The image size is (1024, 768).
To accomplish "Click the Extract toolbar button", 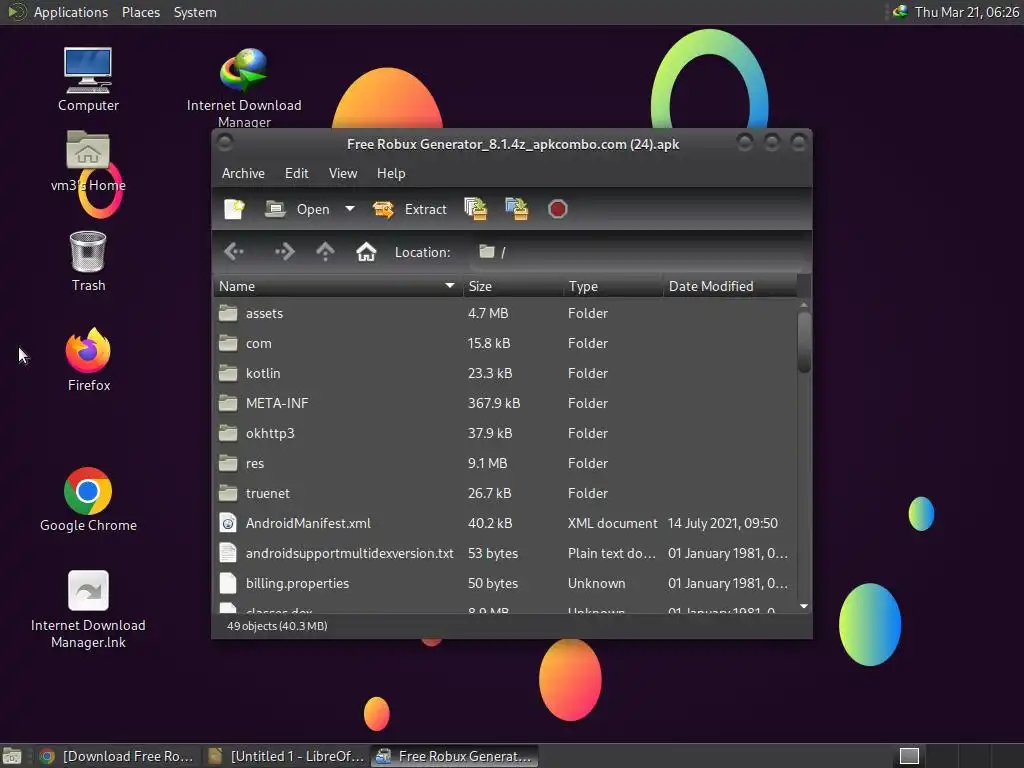I will click(x=410, y=209).
